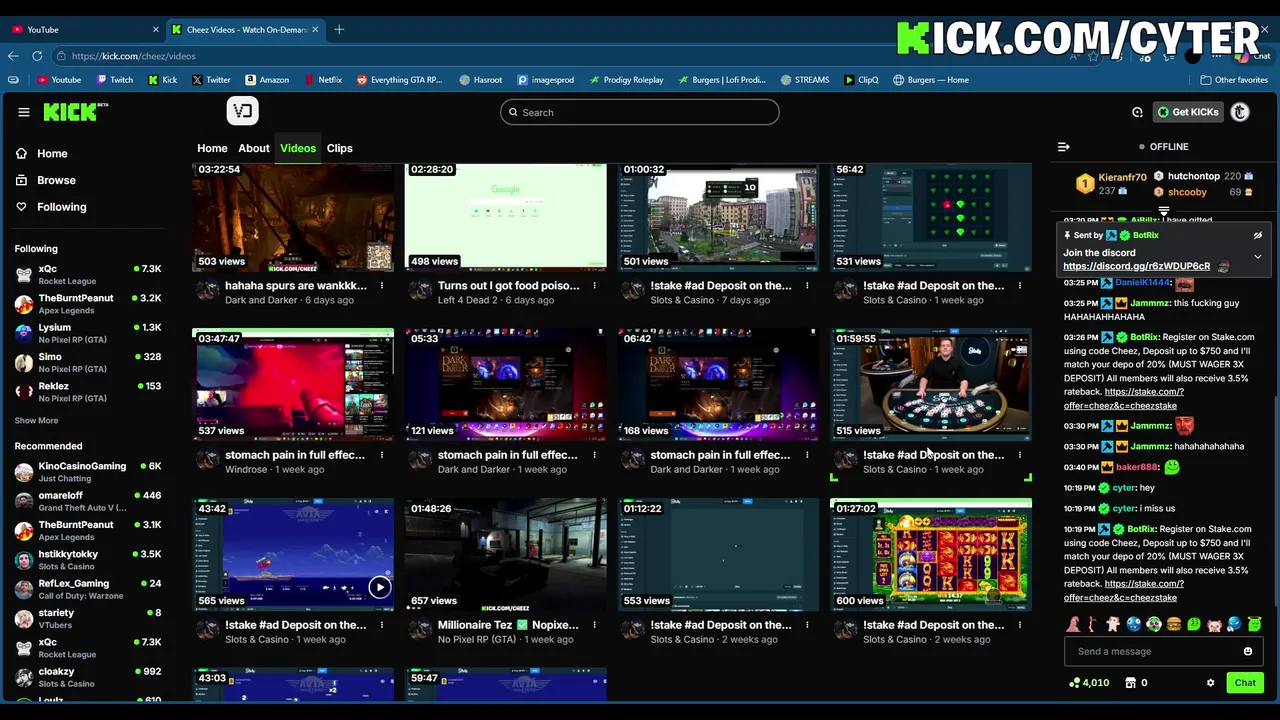The image size is (1280, 720).
Task: Close the Cheez Videos browser tab
Action: [315, 29]
